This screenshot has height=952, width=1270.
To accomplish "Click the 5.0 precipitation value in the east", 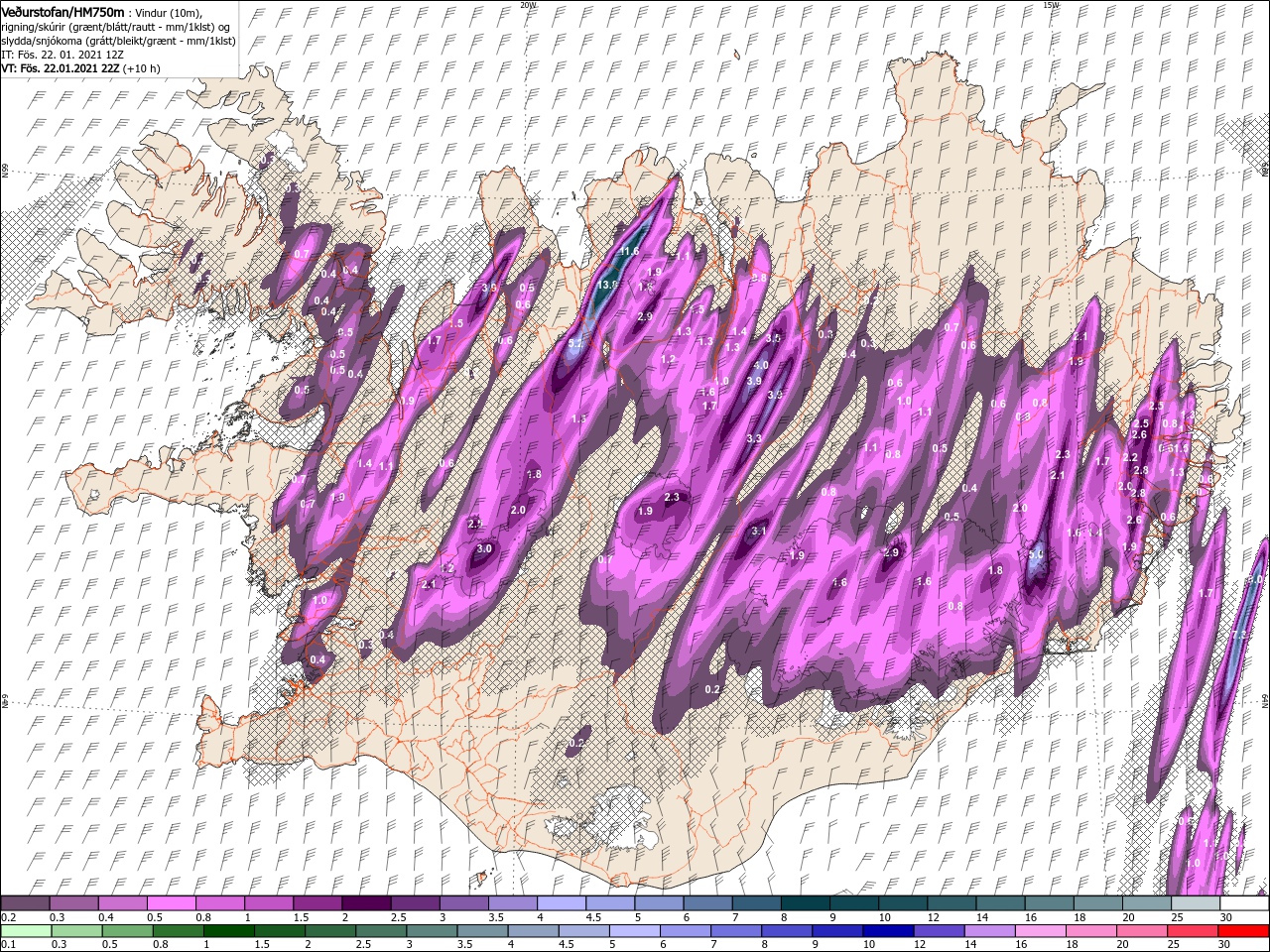I will coord(1036,555).
